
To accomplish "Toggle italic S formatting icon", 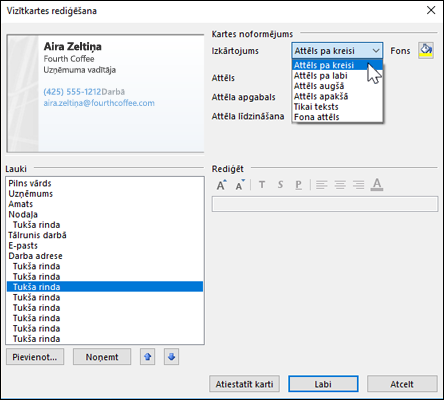I will click(x=280, y=185).
